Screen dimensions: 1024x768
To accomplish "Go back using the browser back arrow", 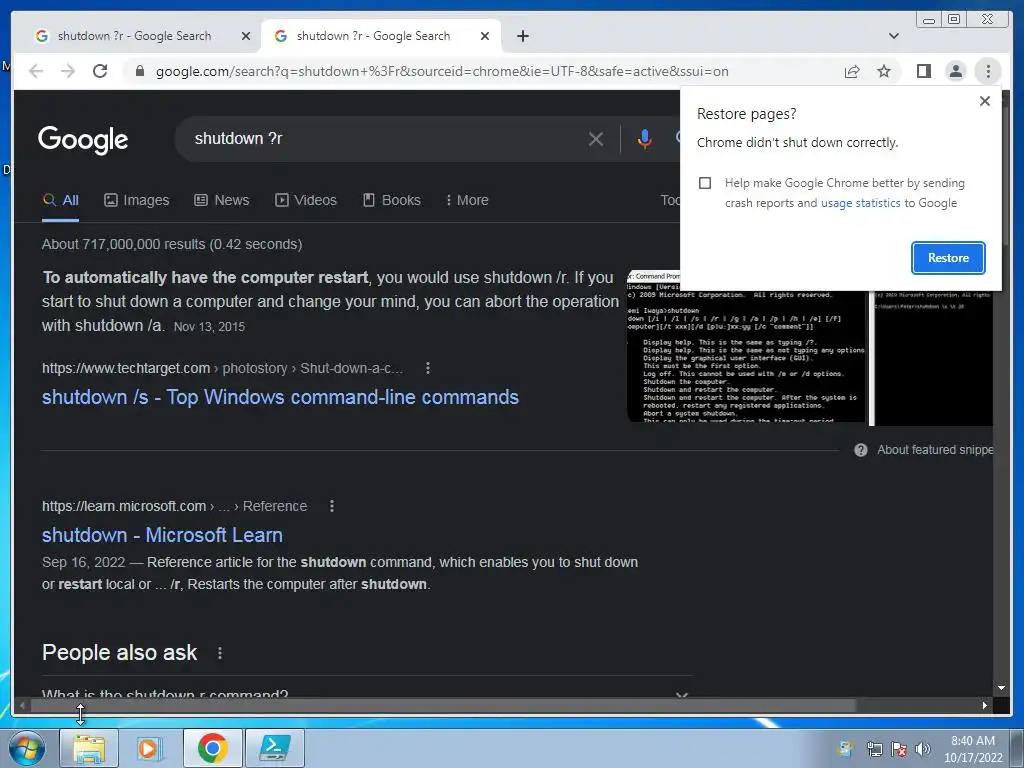I will click(36, 71).
